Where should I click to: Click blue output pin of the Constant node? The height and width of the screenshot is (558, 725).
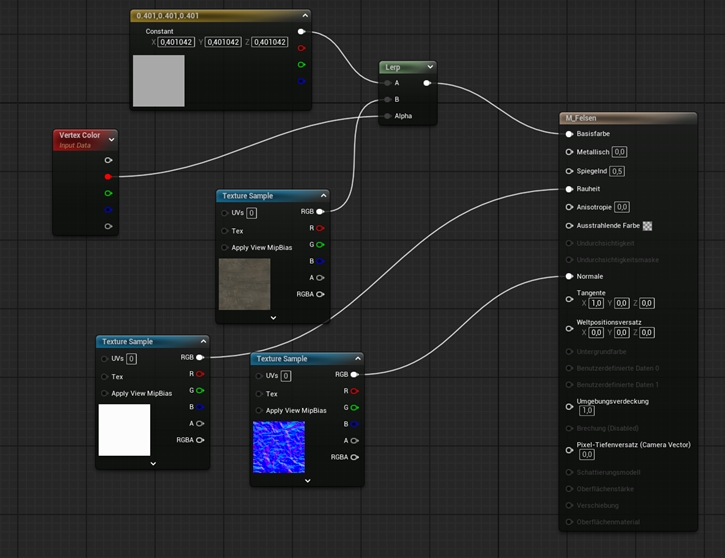click(302, 81)
